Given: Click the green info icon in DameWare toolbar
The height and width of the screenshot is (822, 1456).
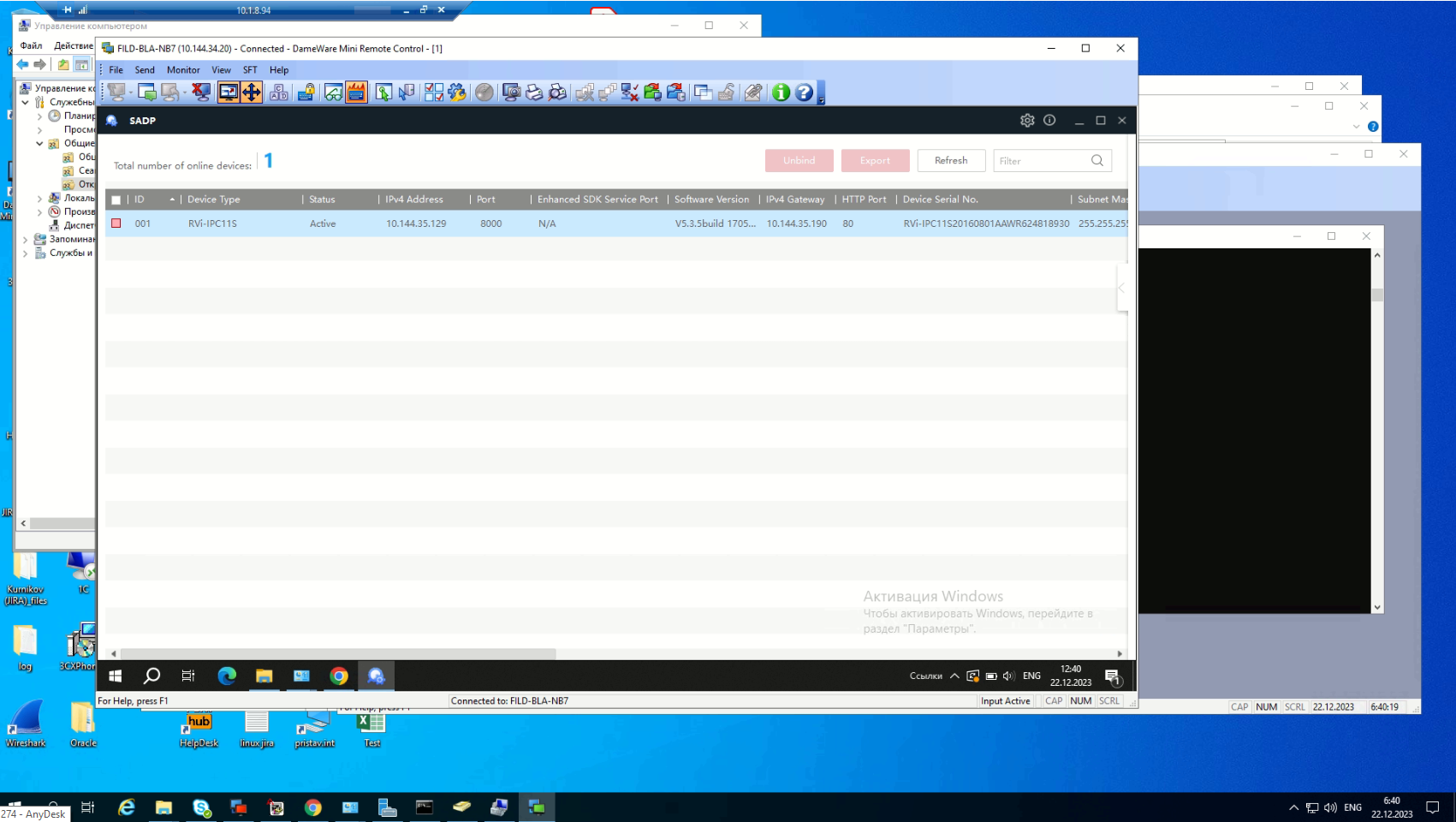Looking at the screenshot, I should (781, 92).
